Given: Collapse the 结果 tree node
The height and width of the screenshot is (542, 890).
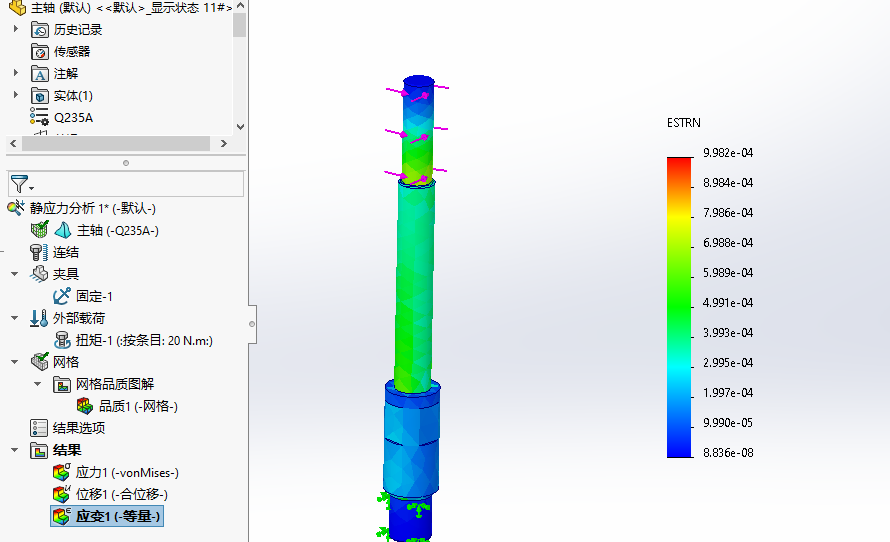Looking at the screenshot, I should [15, 450].
